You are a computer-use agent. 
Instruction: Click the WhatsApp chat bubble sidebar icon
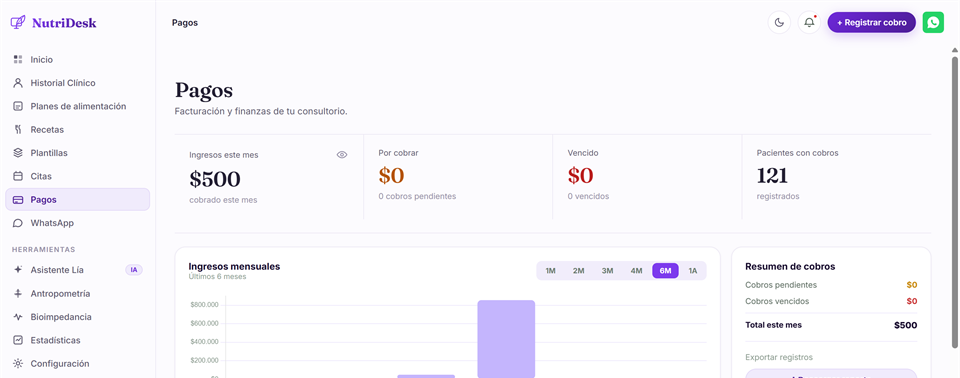18,223
